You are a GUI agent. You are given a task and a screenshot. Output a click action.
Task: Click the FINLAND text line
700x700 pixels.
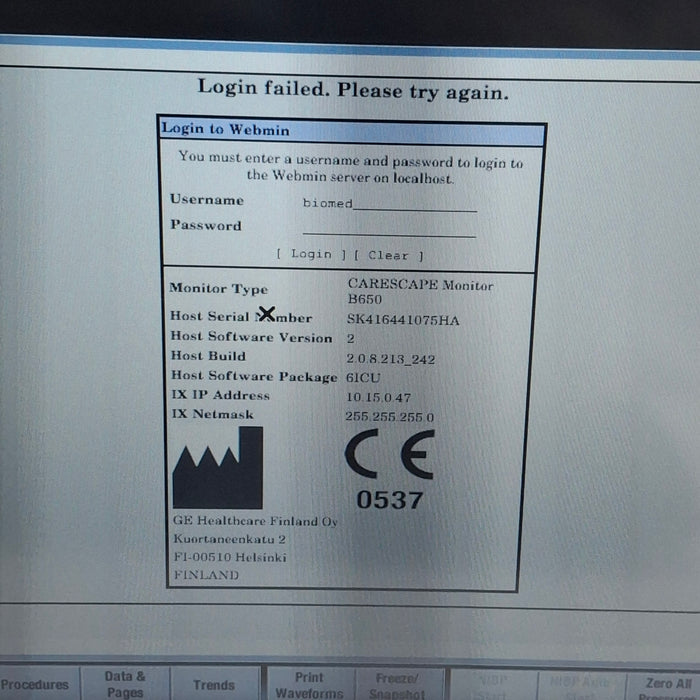[x=206, y=575]
